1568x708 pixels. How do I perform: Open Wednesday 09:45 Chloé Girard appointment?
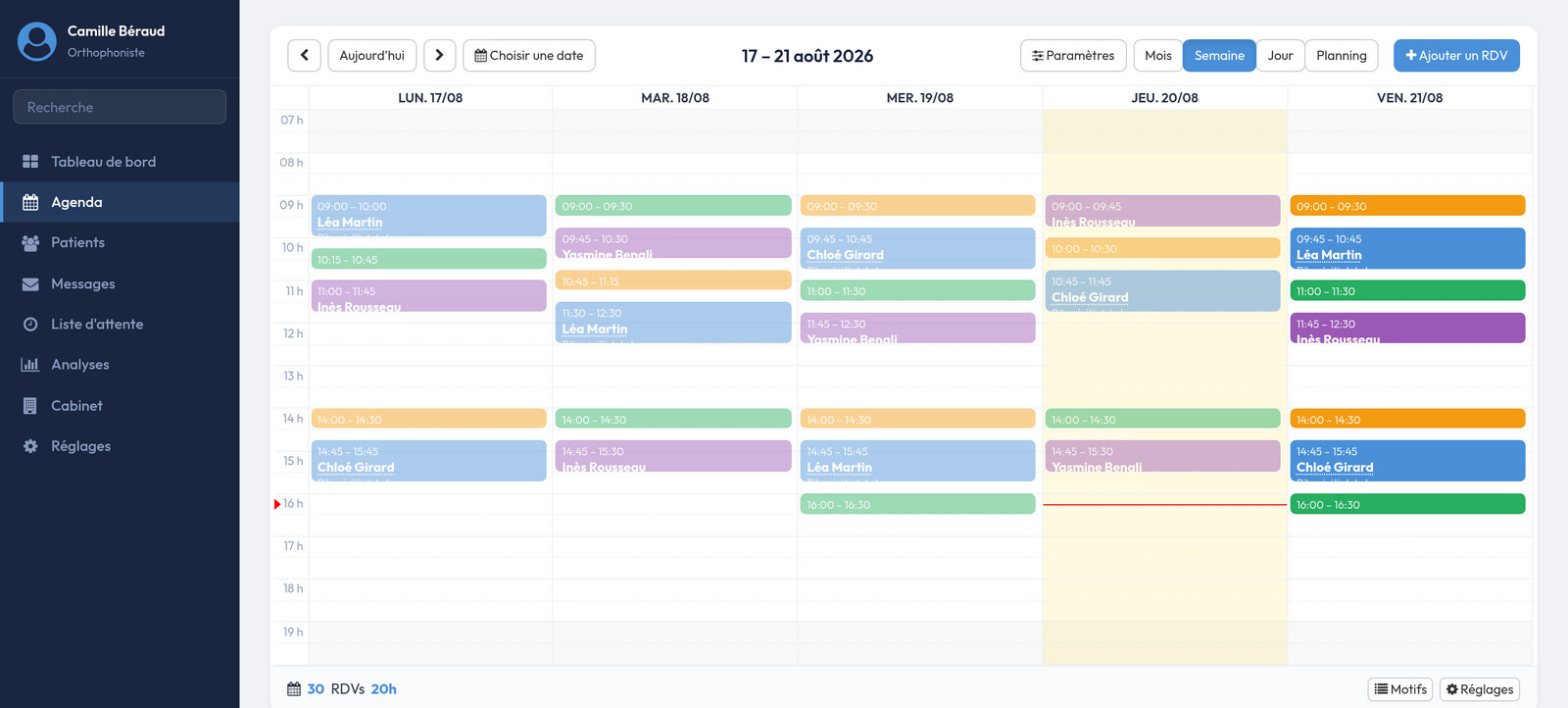(918, 248)
